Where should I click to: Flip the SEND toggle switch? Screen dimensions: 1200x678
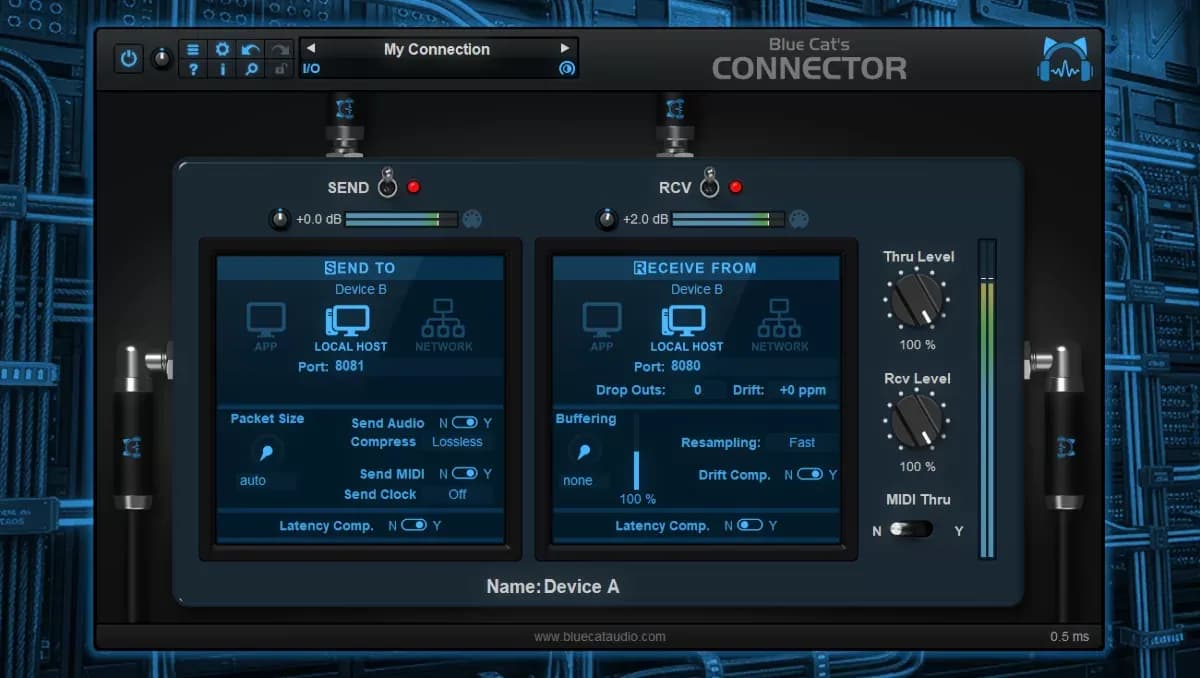[x=387, y=184]
